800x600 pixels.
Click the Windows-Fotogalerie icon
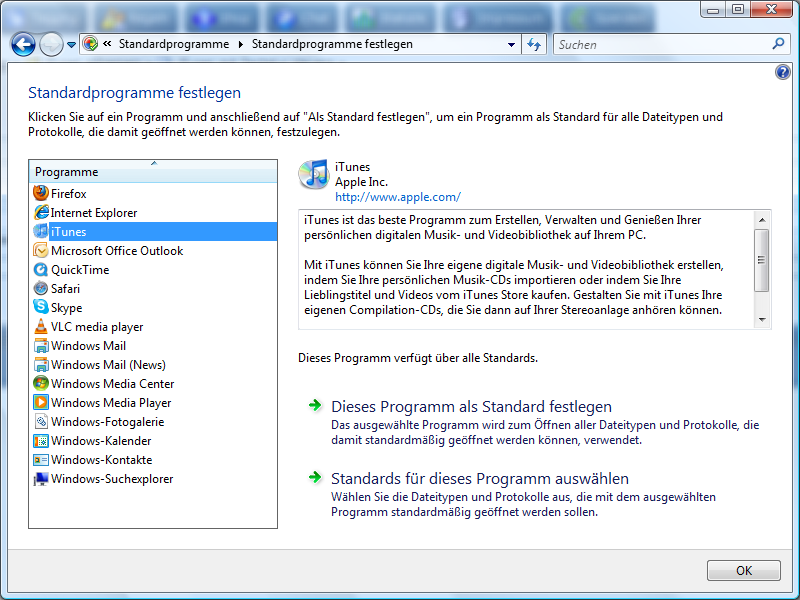[41, 421]
